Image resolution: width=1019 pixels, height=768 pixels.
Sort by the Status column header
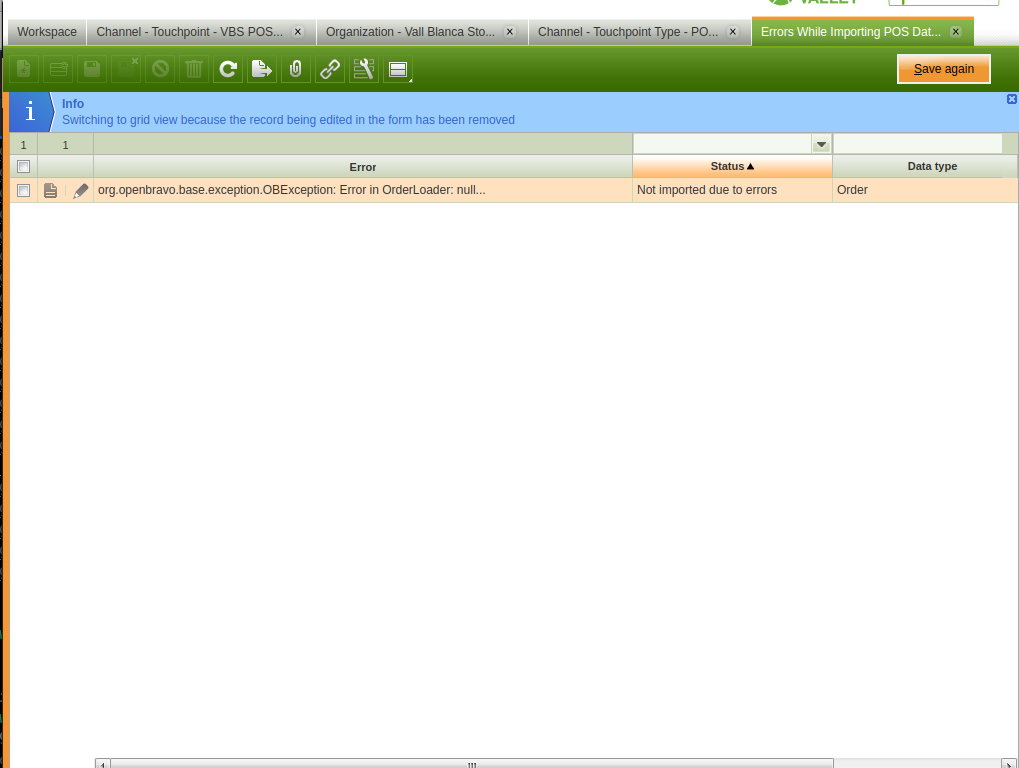click(732, 166)
